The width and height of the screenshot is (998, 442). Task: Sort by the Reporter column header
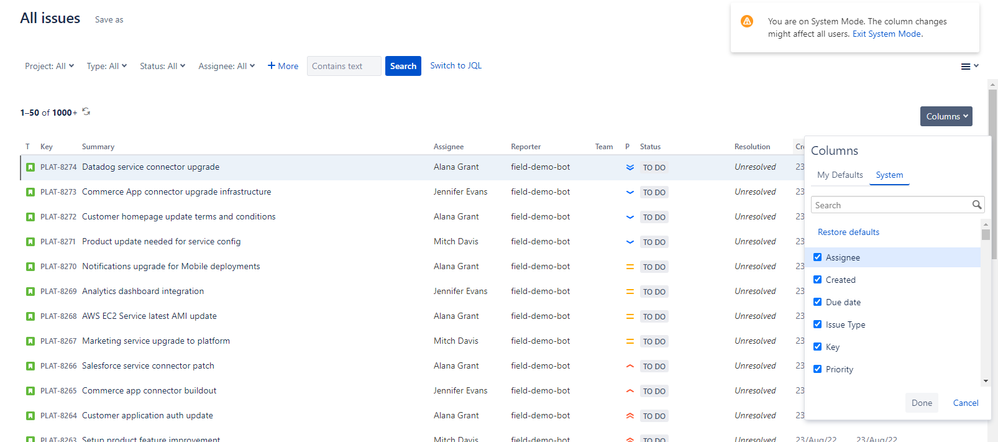(526, 146)
